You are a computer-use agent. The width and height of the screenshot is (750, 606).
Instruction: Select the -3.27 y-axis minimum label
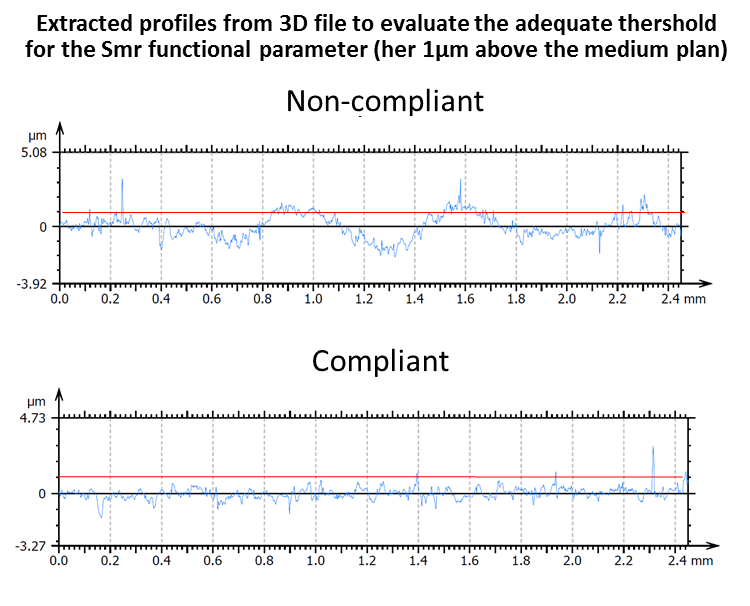pos(31,546)
